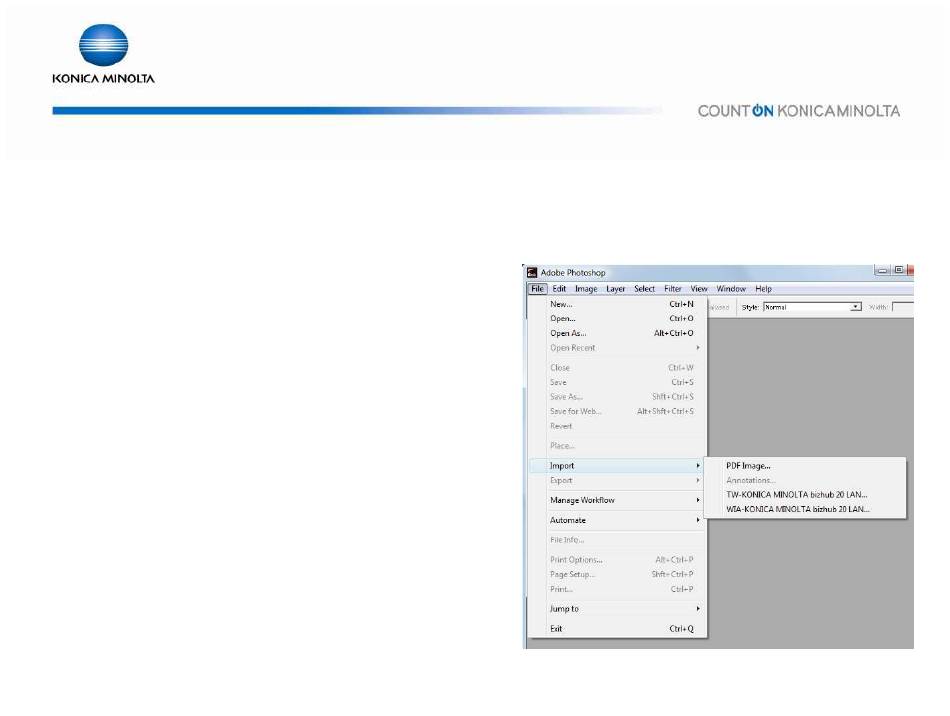
Task: Expand the Export submenu arrow
Action: click(x=698, y=480)
